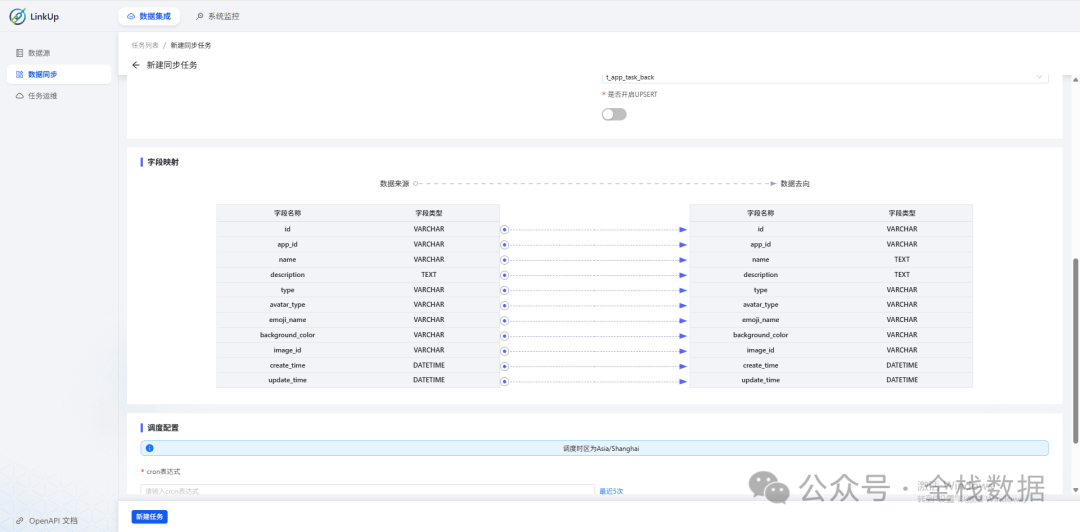1080x532 pixels.
Task: Click the cron表达式 input field
Action: 367,491
